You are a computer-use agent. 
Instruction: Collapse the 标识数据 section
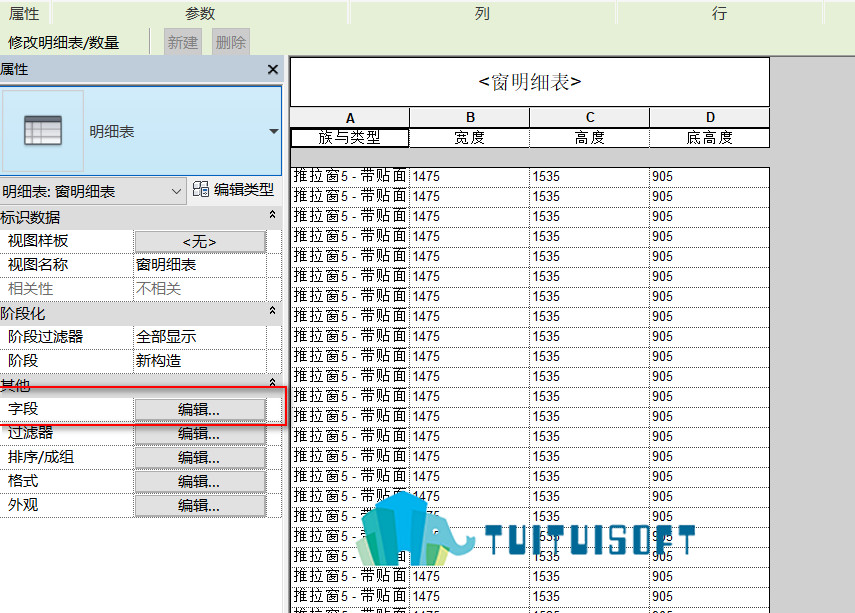[x=272, y=216]
